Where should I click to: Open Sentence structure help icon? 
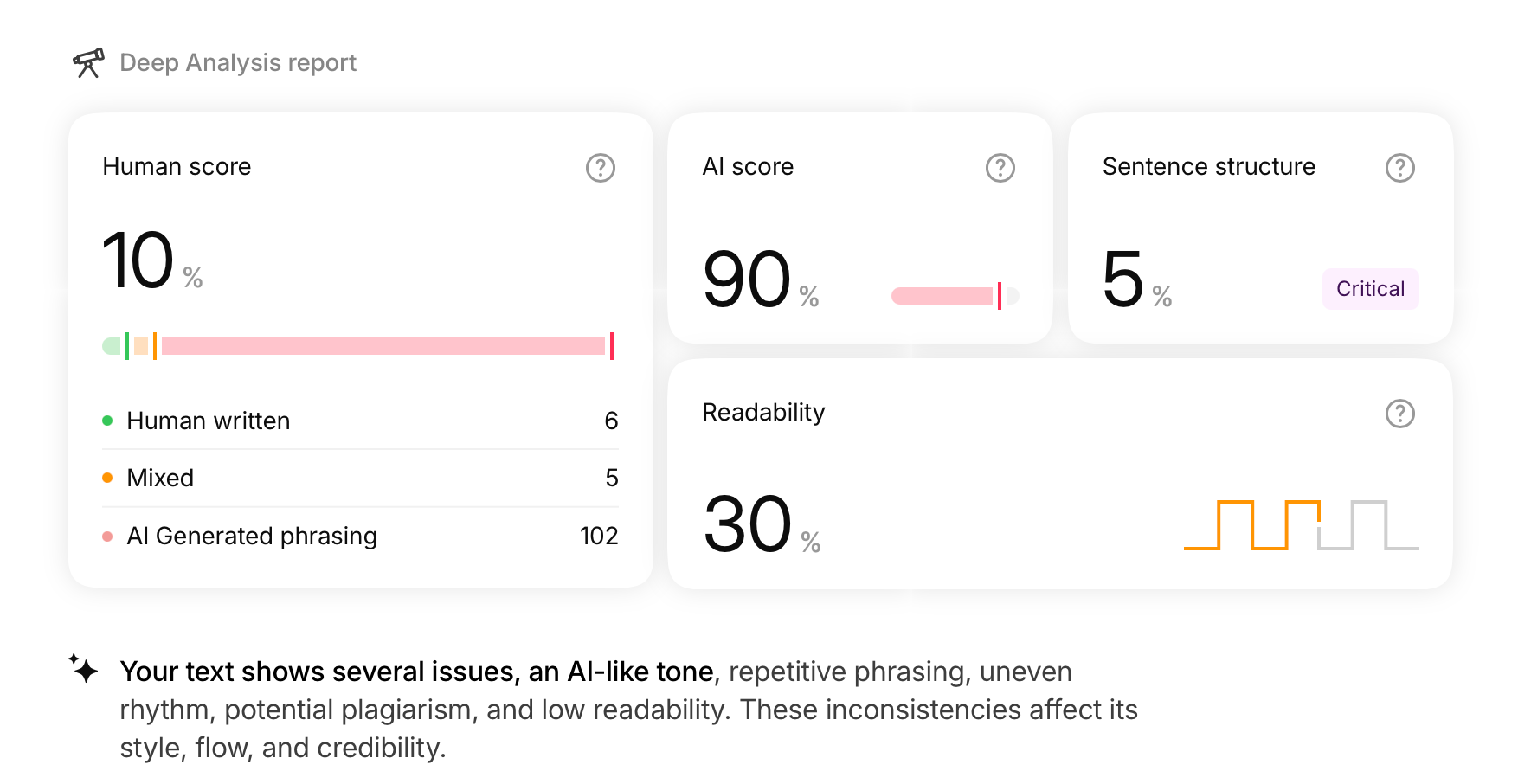pos(1400,168)
